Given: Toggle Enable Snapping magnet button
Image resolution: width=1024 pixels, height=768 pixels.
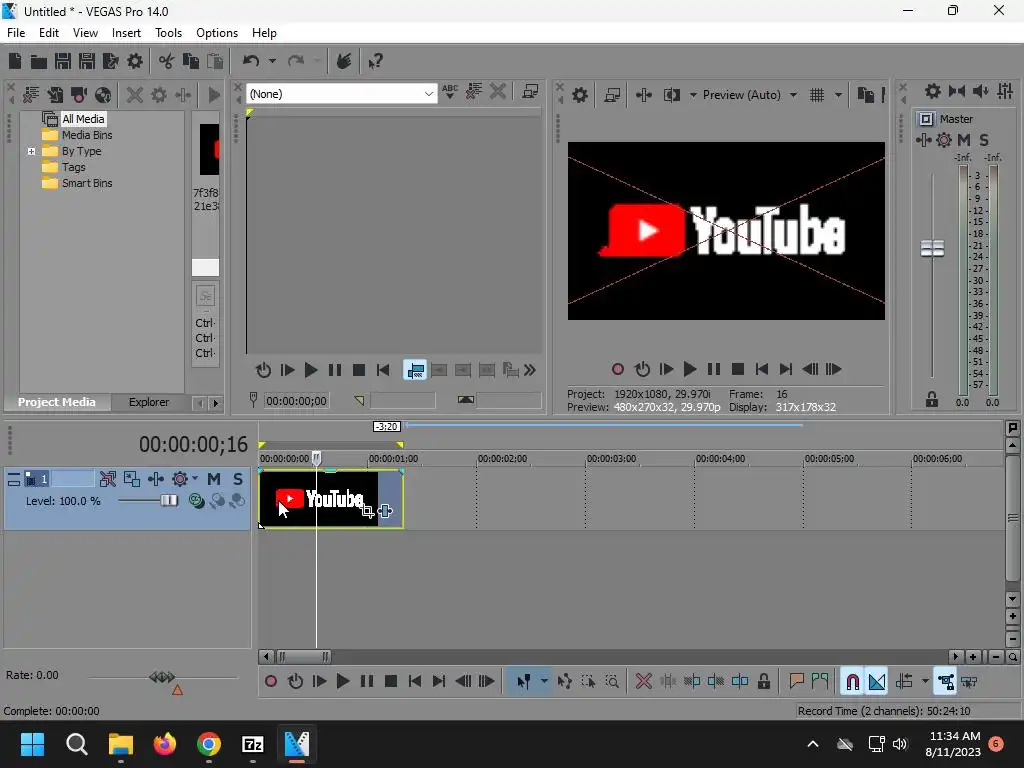Looking at the screenshot, I should point(853,682).
